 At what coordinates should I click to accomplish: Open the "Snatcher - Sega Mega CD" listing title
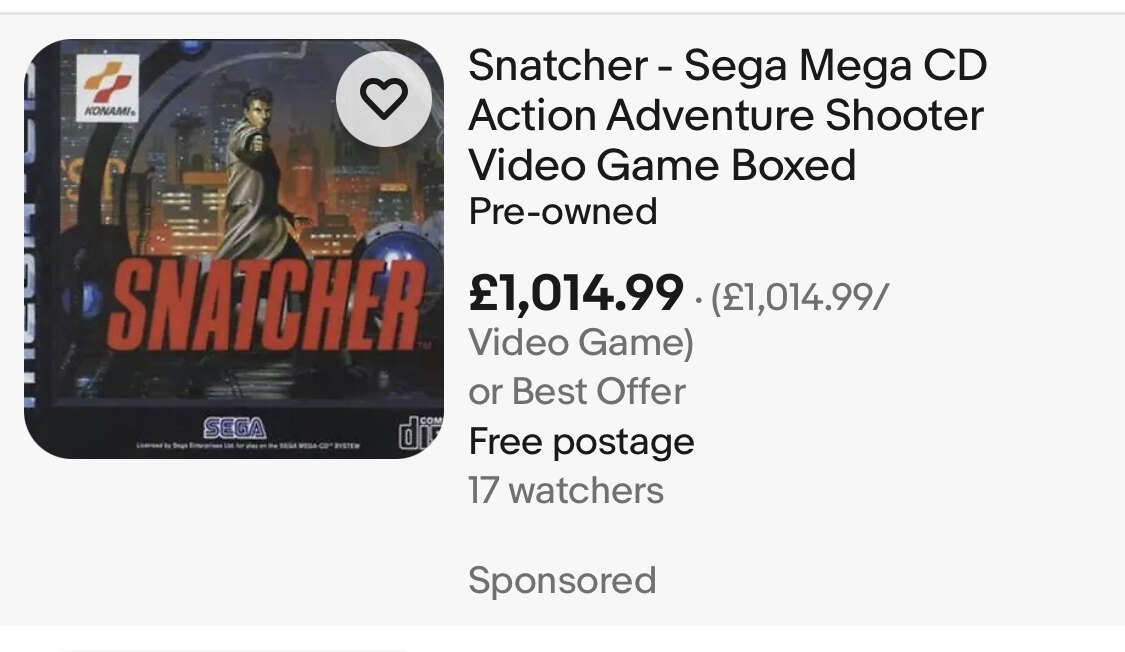pyautogui.click(x=727, y=67)
